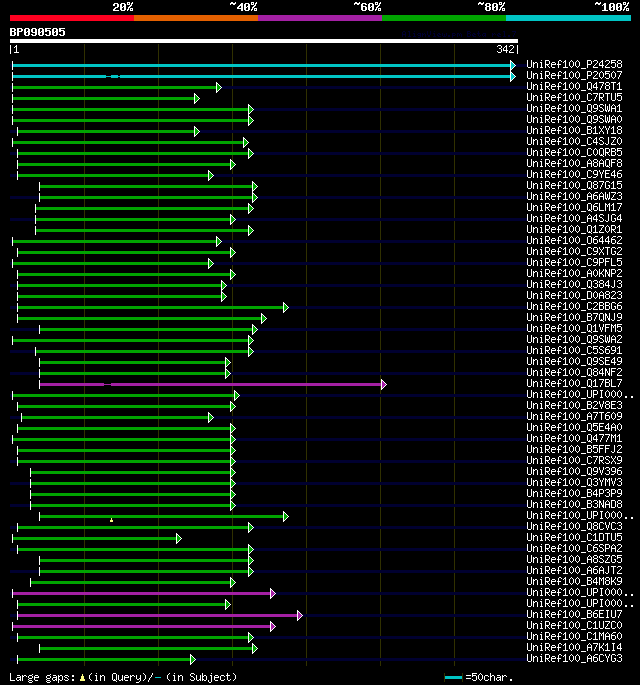
Task: Click label UniRef100_O64462
Action: pos(574,240)
